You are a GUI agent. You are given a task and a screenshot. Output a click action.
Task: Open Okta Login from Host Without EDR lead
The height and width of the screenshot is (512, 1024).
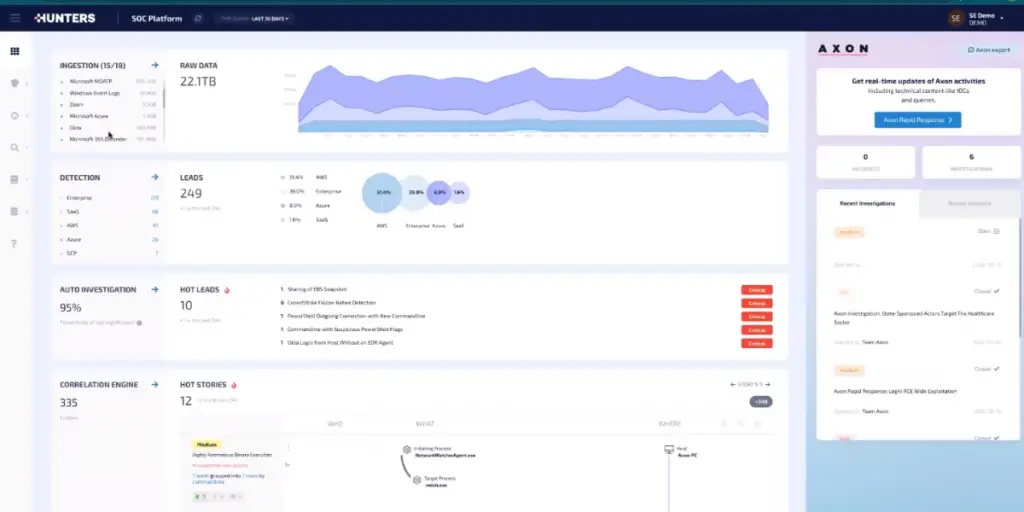[337, 343]
